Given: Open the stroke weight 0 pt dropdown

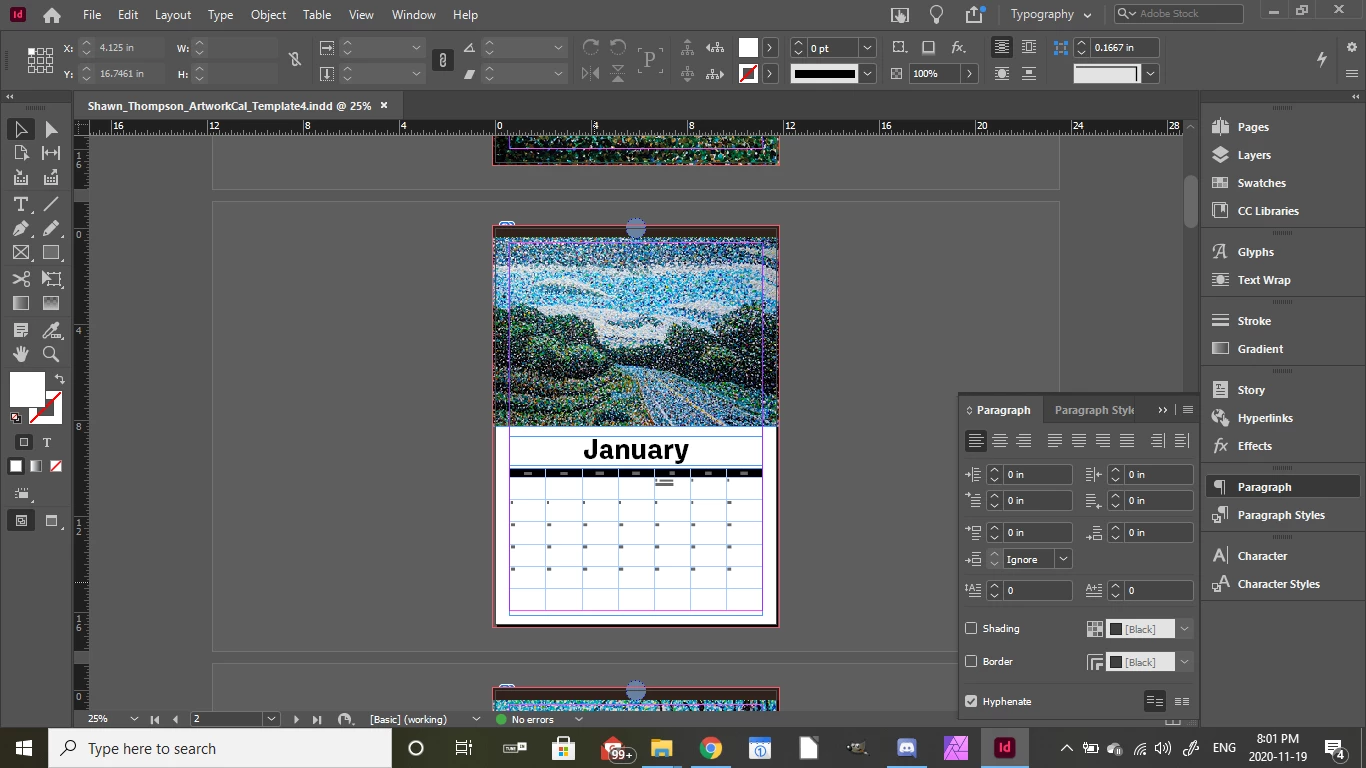Looking at the screenshot, I should 868,48.
